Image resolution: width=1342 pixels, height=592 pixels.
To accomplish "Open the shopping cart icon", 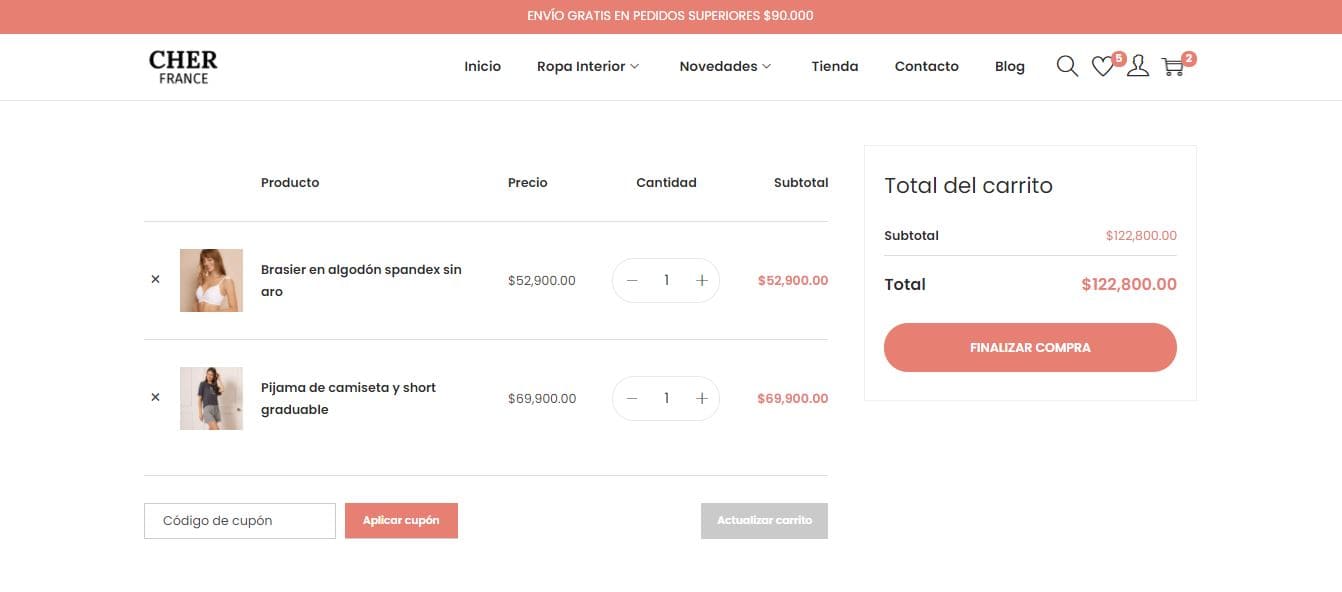I will click(x=1173, y=67).
